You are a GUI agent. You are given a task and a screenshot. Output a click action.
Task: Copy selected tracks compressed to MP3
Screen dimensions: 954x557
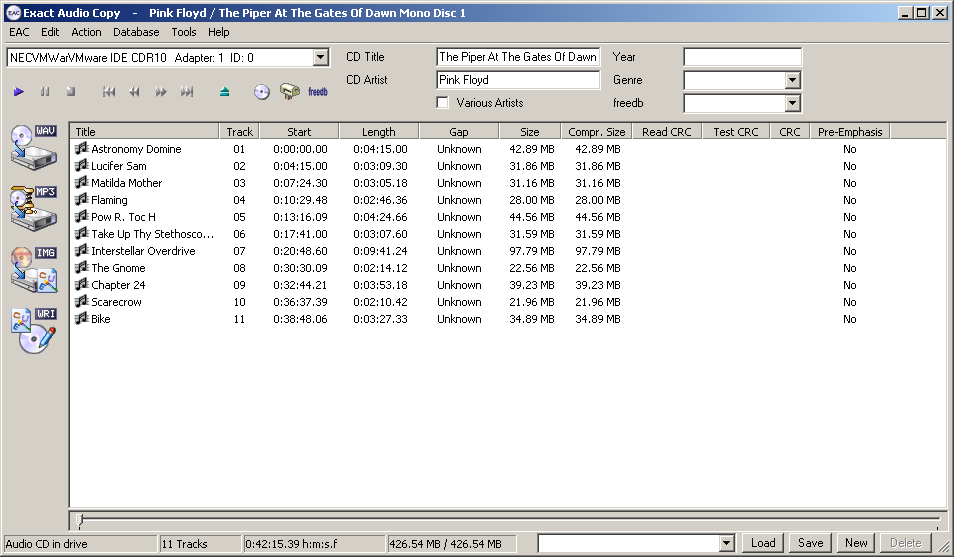pyautogui.click(x=34, y=208)
